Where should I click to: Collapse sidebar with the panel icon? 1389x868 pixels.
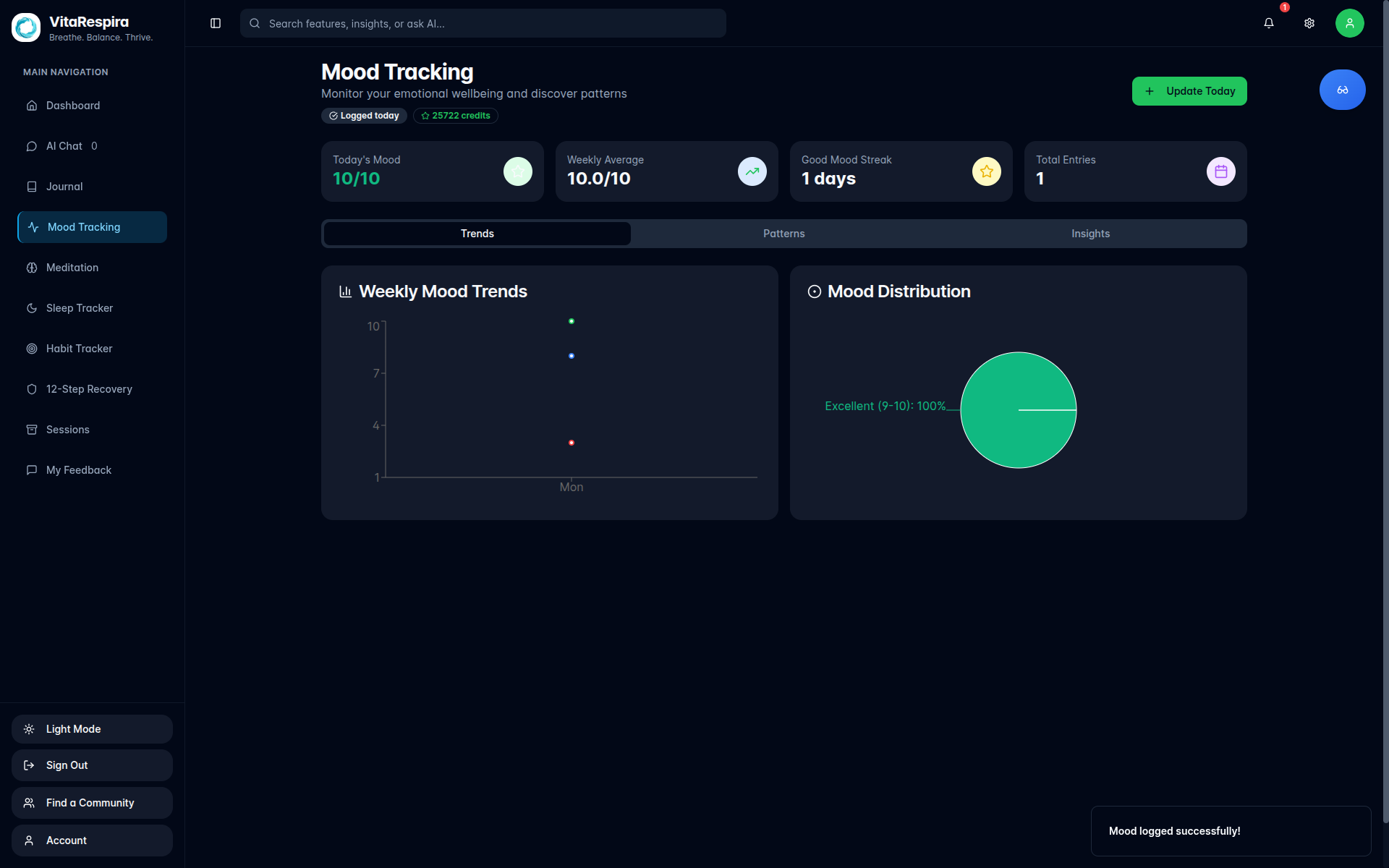[216, 23]
